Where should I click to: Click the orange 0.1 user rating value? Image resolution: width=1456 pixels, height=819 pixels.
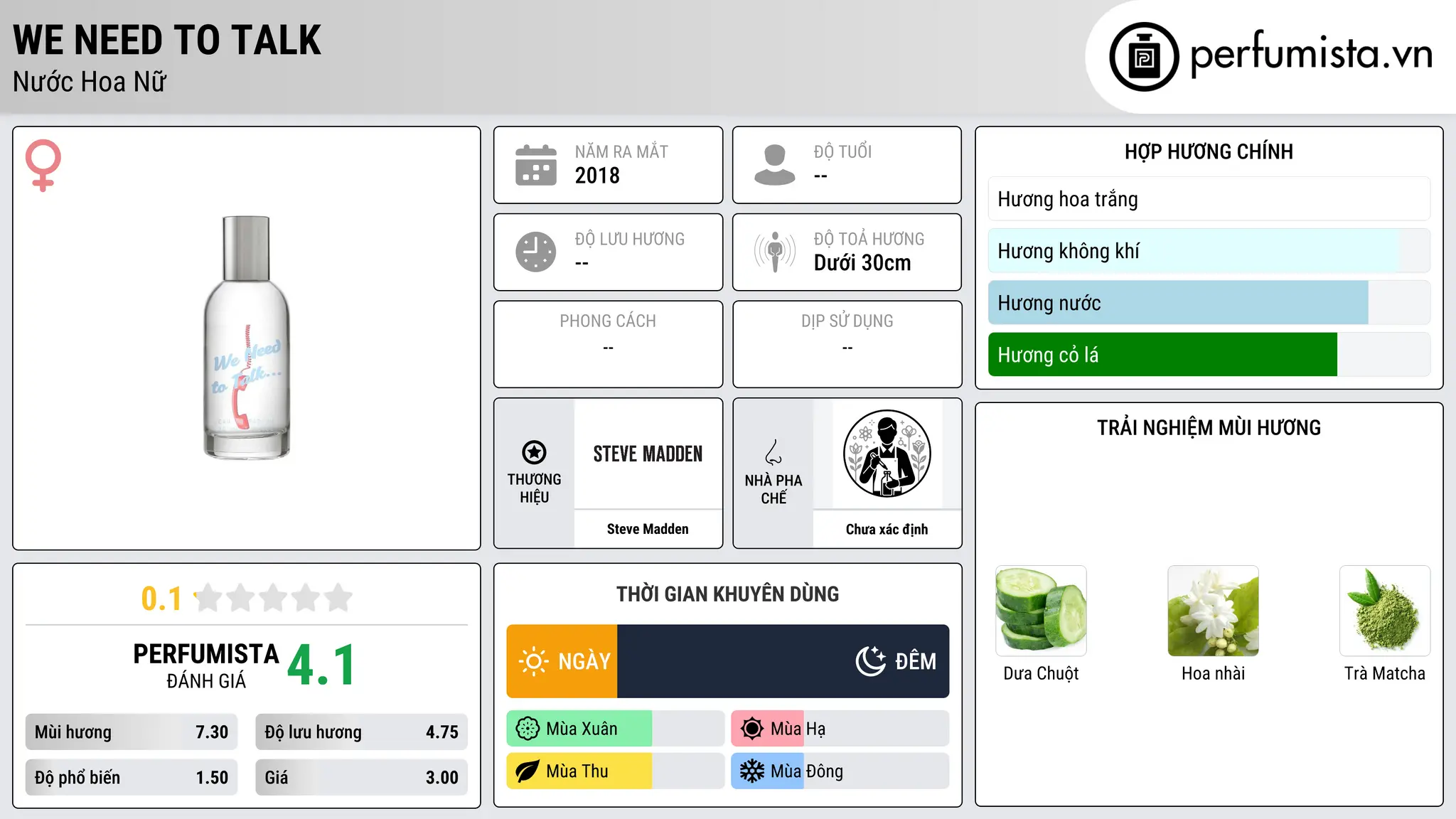(161, 599)
